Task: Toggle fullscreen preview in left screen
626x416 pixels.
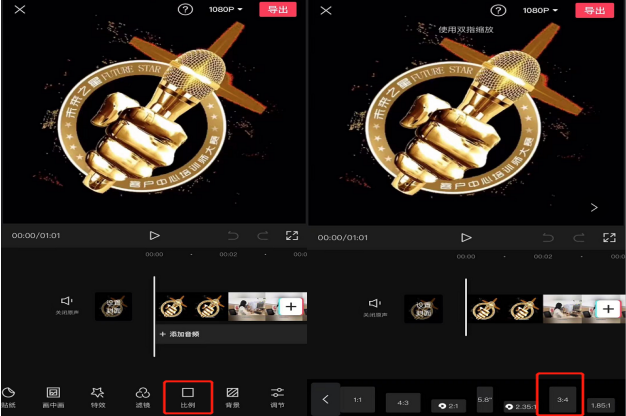Action: pyautogui.click(x=292, y=236)
